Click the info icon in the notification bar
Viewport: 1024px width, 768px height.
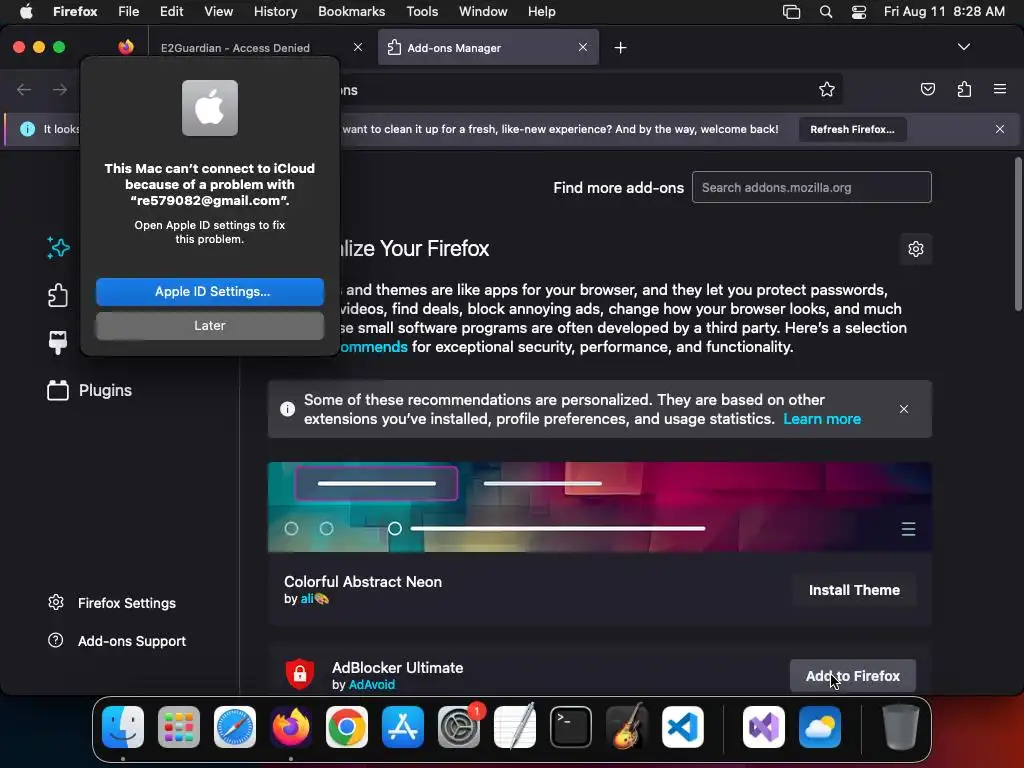click(x=27, y=129)
